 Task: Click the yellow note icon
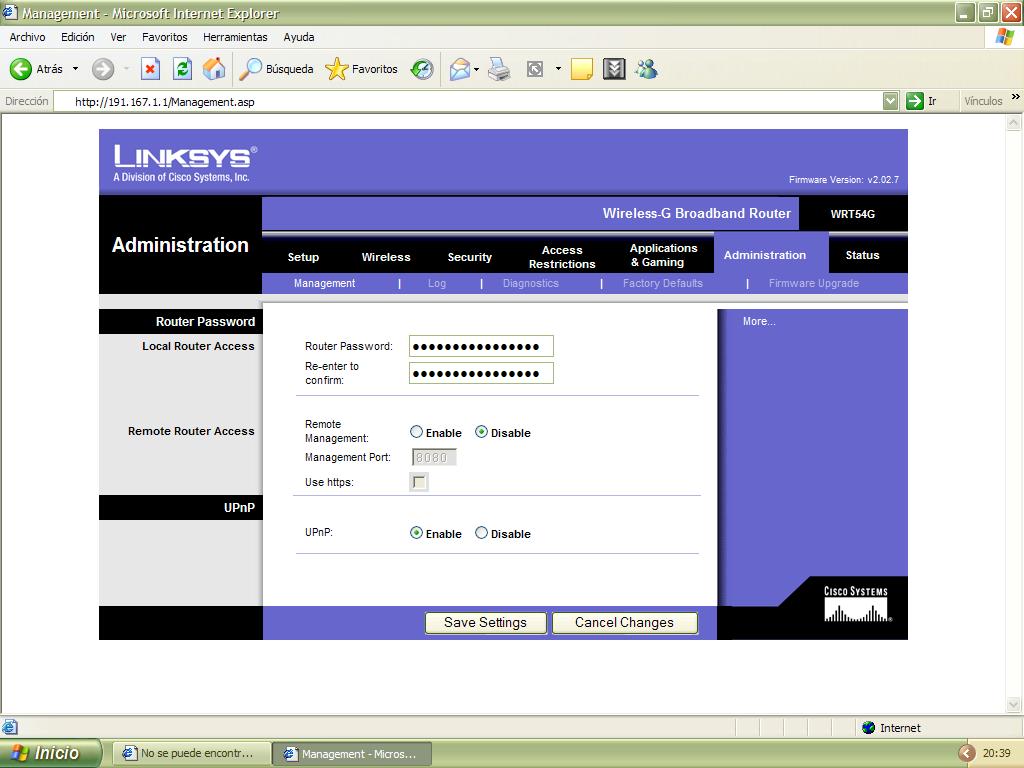point(581,69)
